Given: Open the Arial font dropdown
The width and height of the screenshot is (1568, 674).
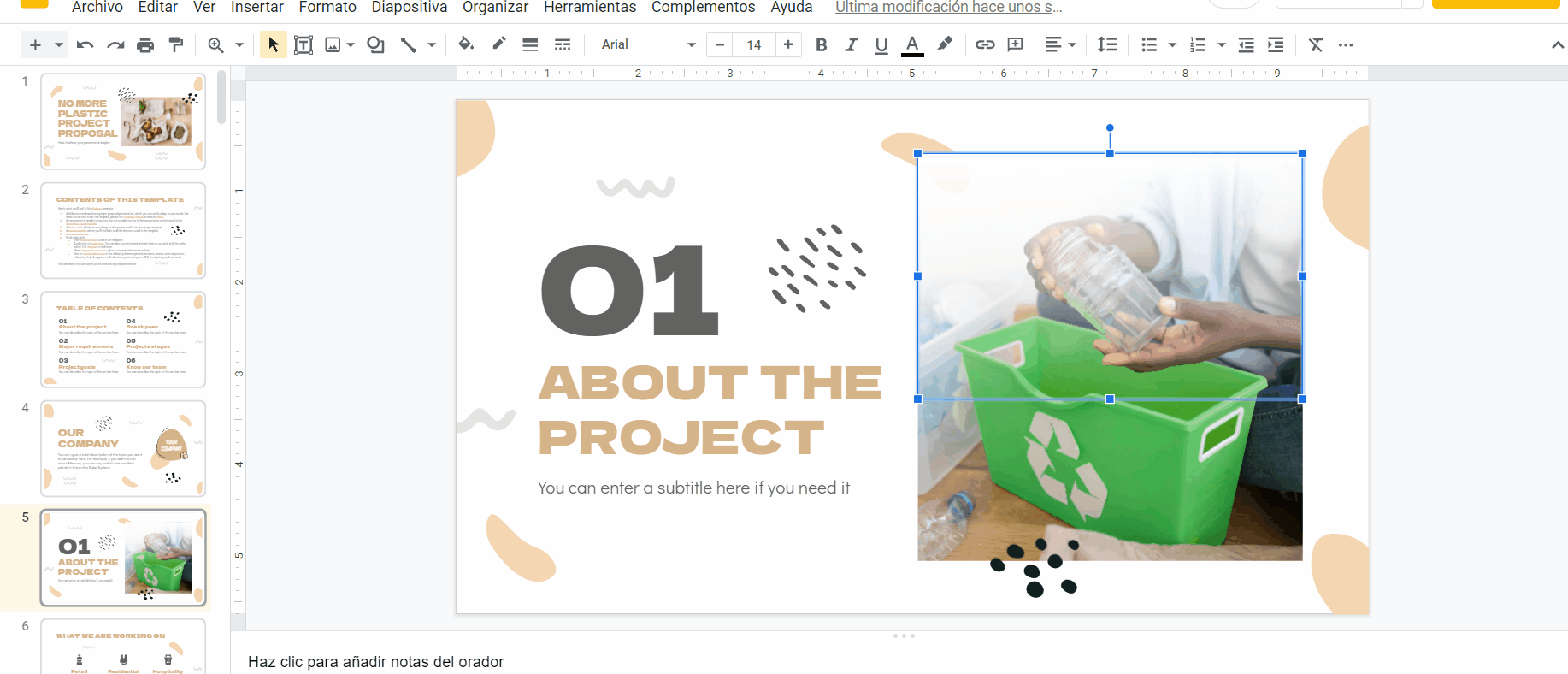Looking at the screenshot, I should 648,44.
